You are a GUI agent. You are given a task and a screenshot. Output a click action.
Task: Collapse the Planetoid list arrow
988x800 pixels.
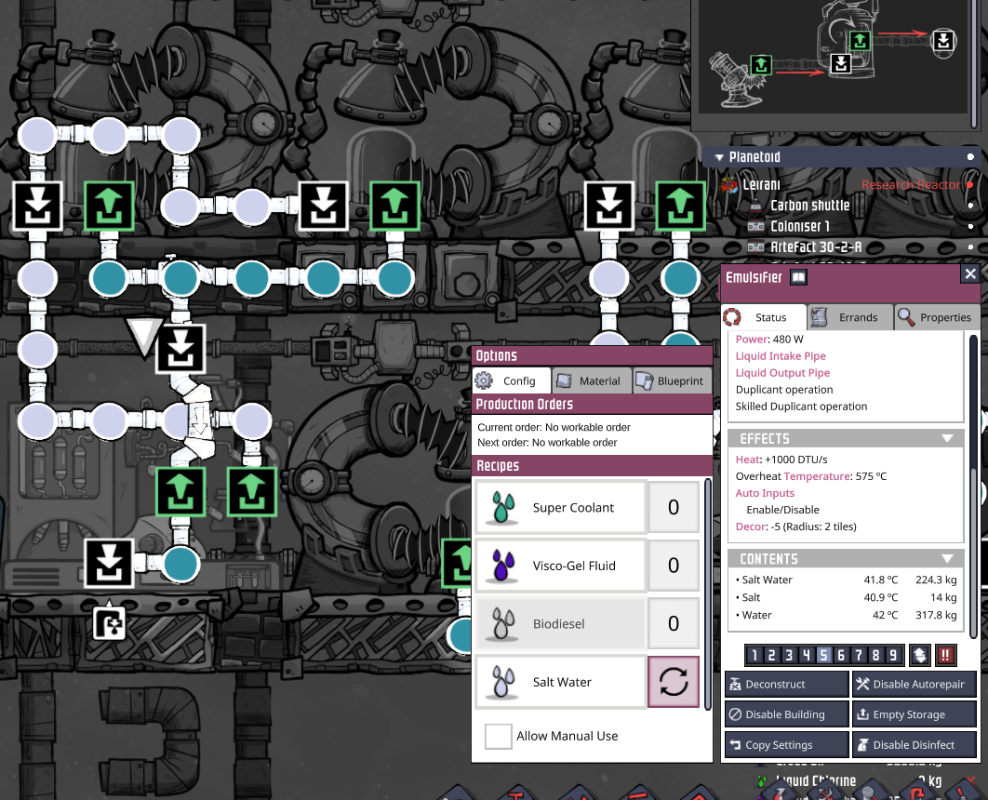tap(719, 157)
